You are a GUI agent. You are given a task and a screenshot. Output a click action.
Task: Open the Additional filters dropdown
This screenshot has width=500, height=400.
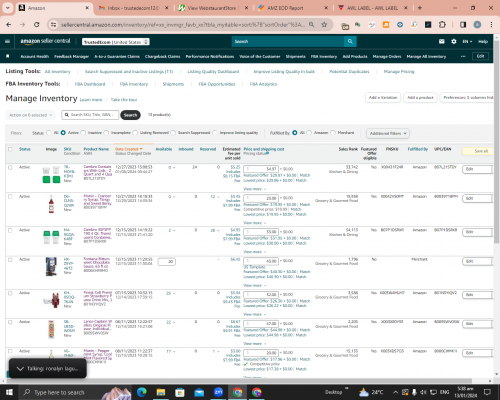[388, 133]
